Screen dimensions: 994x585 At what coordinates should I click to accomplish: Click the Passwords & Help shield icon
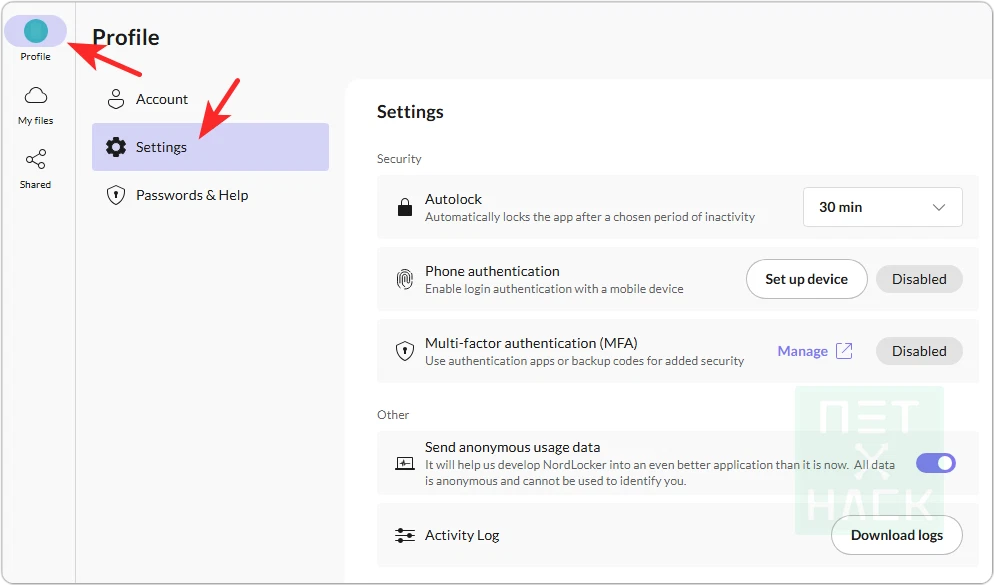[x=116, y=195]
